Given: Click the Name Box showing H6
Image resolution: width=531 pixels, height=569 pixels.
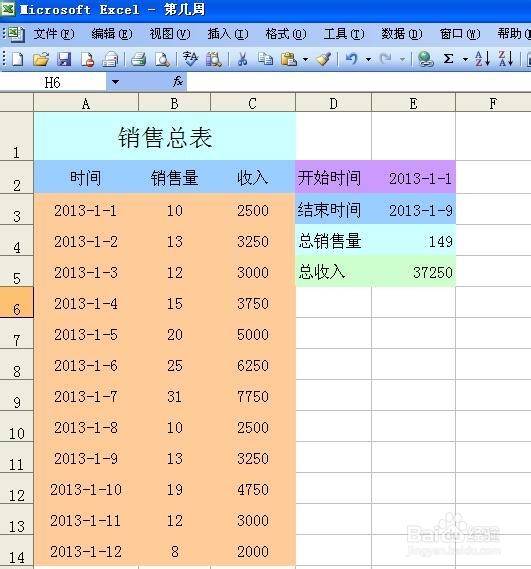Looking at the screenshot, I should 53,82.
